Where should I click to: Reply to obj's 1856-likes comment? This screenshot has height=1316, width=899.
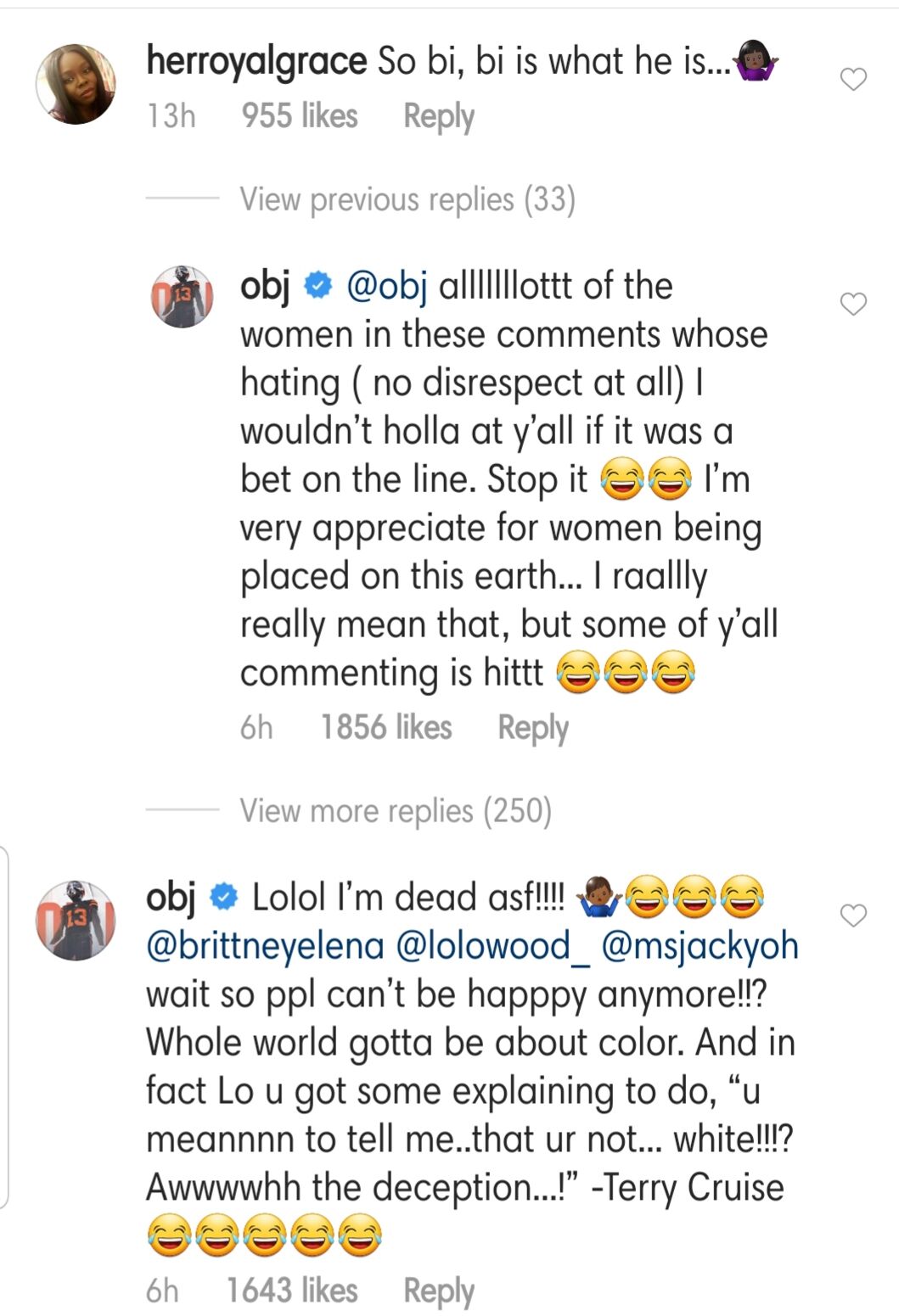pos(532,727)
